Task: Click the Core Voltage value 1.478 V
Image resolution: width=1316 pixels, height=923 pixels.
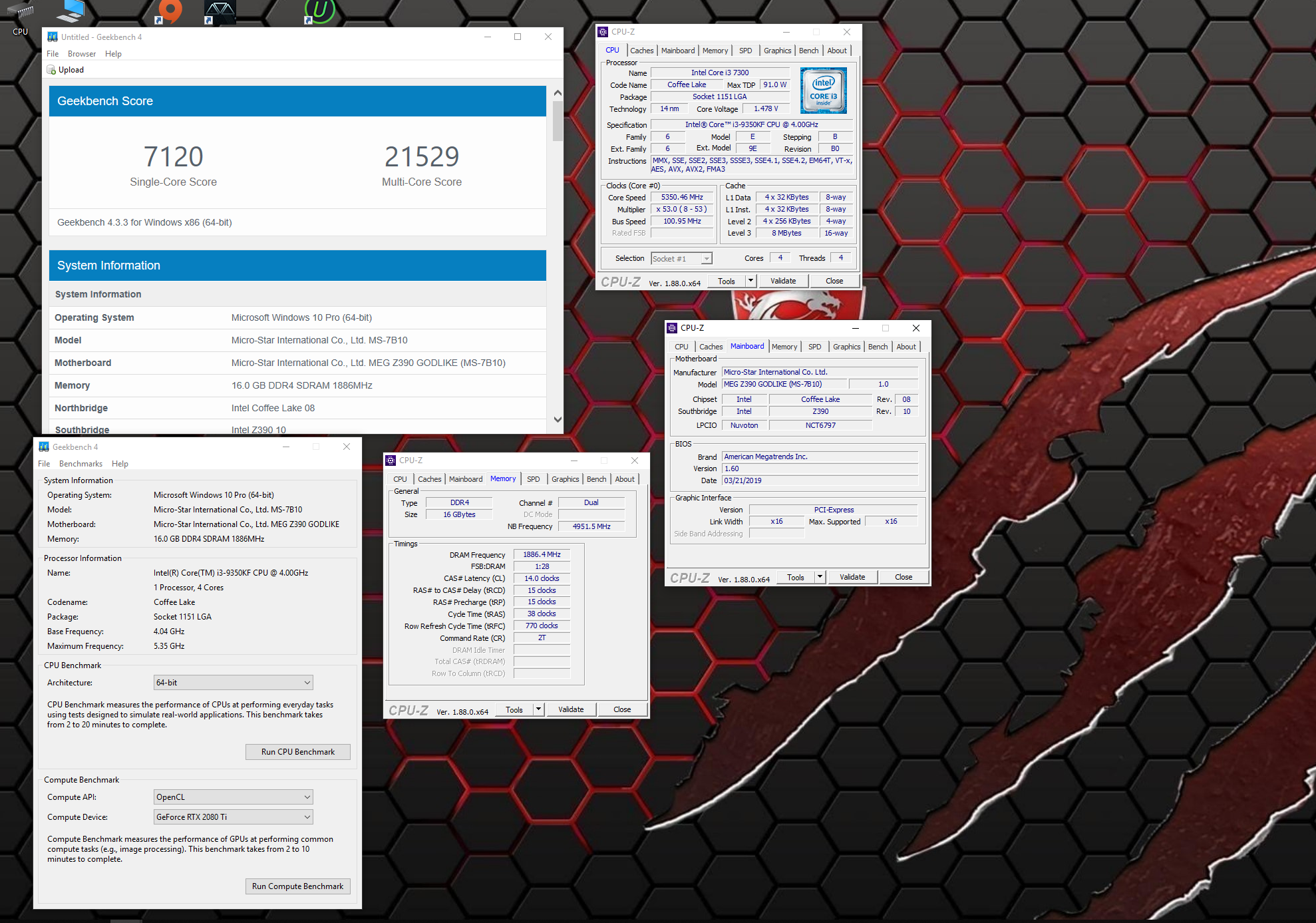Action: click(766, 108)
